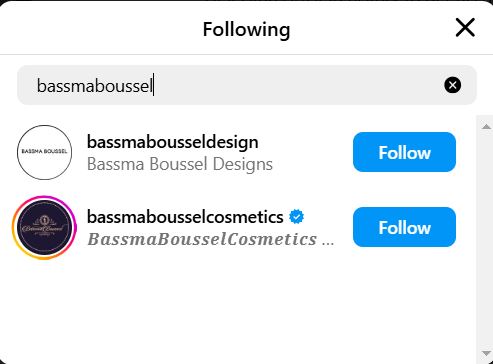
Task: Click scrollbar up arrow in list
Action: [486, 126]
